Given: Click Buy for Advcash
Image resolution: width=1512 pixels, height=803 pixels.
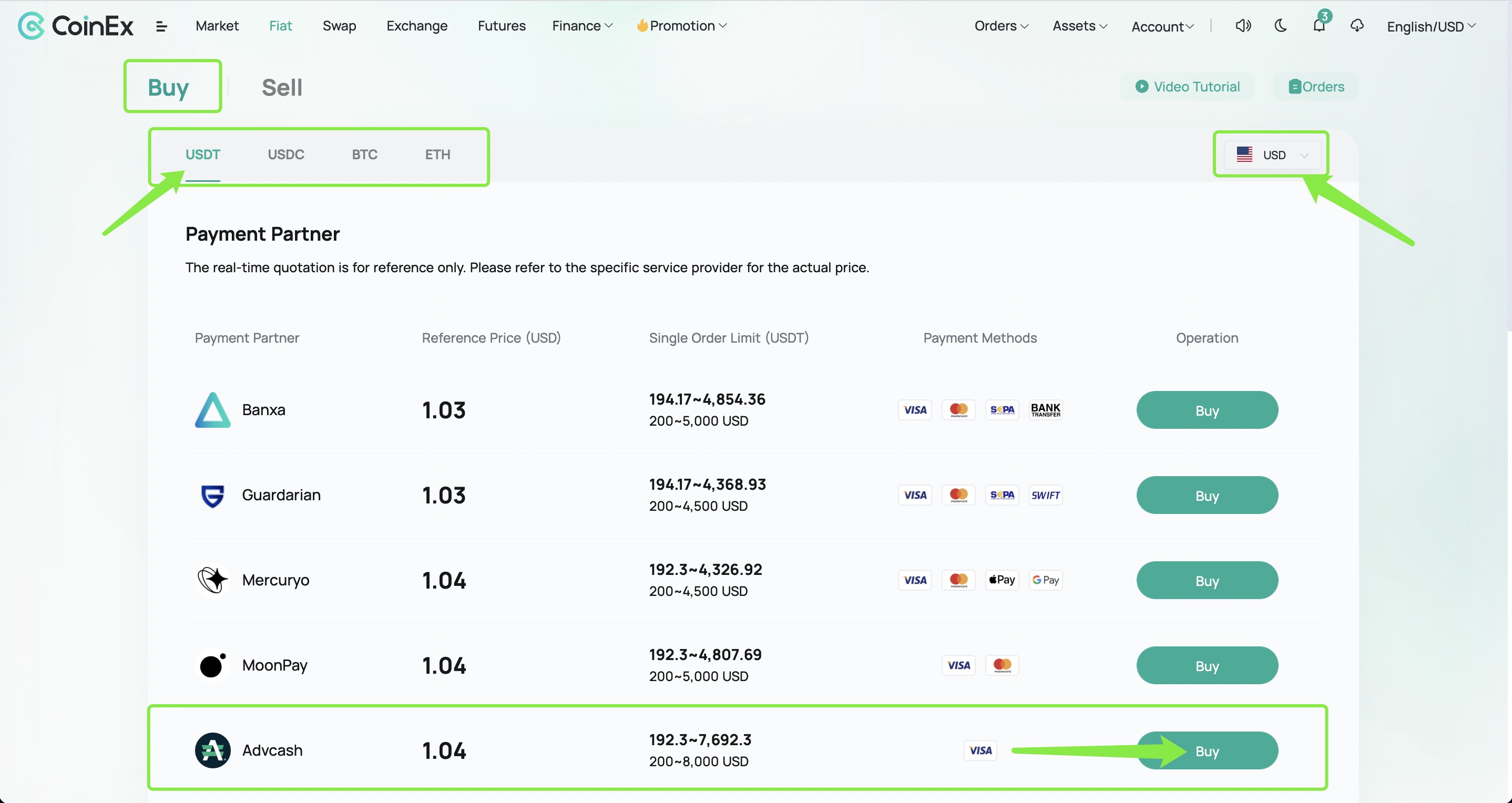Looking at the screenshot, I should 1207,750.
